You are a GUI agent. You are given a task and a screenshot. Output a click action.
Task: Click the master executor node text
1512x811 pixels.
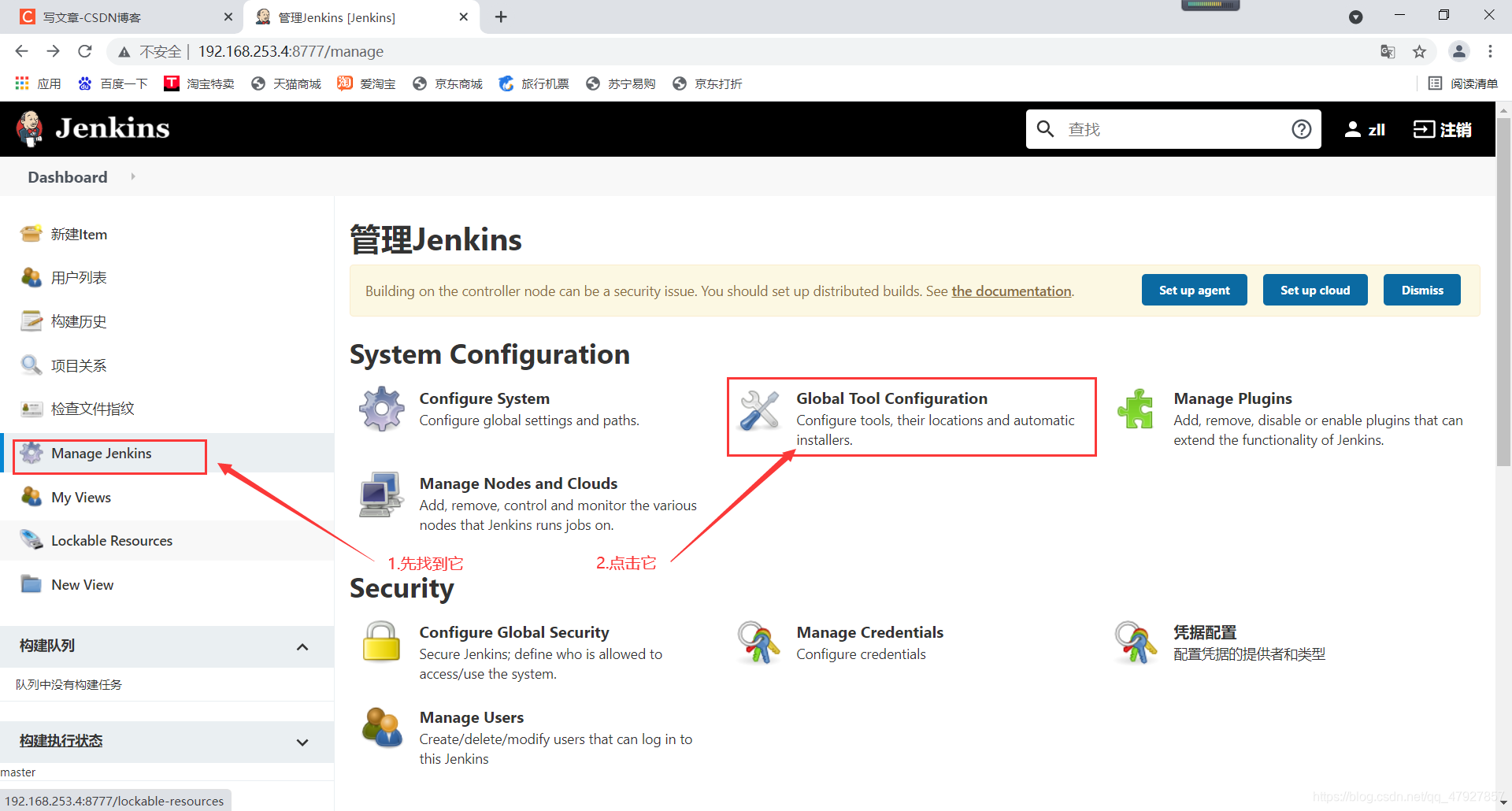18,772
